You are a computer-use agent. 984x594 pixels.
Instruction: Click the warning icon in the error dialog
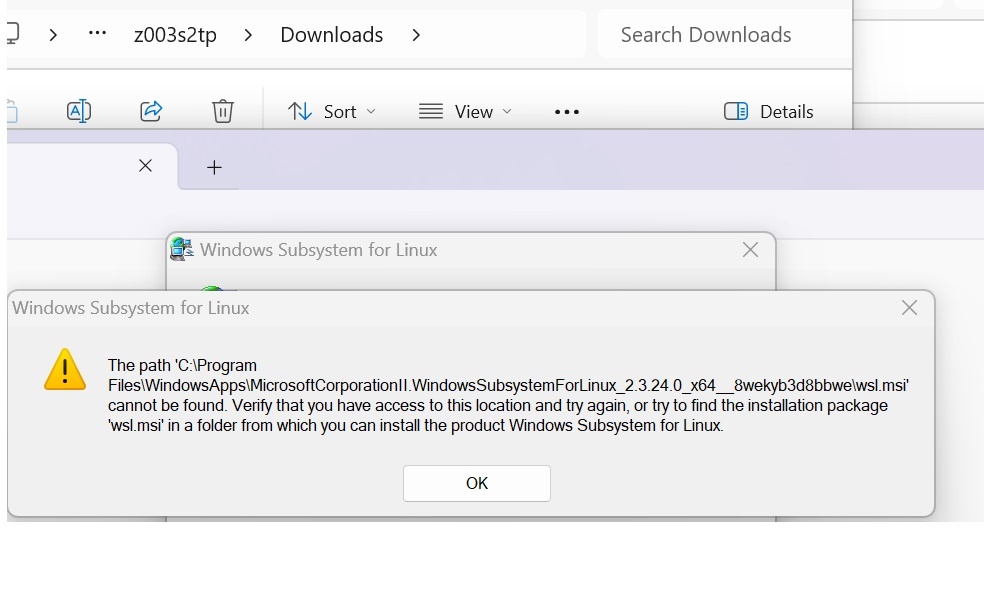coord(65,370)
